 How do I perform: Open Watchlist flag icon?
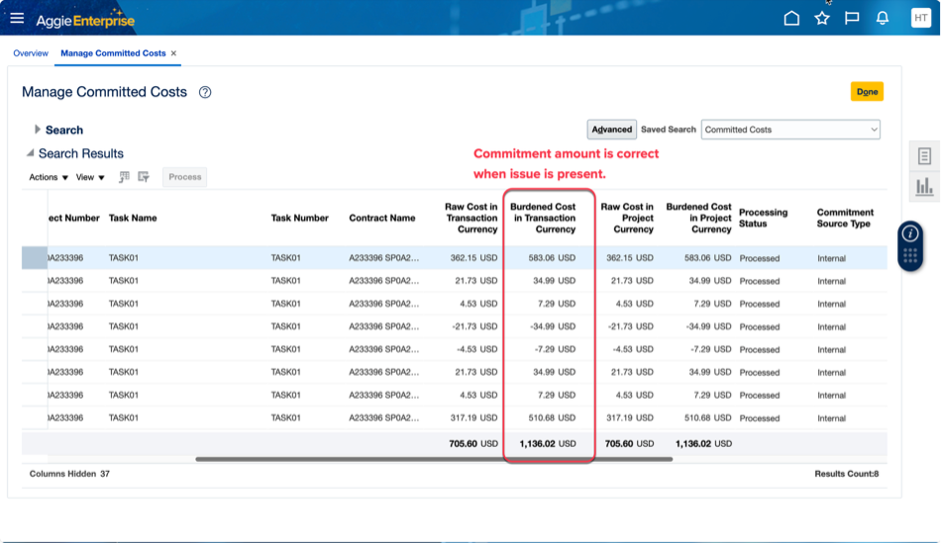pyautogui.click(x=852, y=18)
